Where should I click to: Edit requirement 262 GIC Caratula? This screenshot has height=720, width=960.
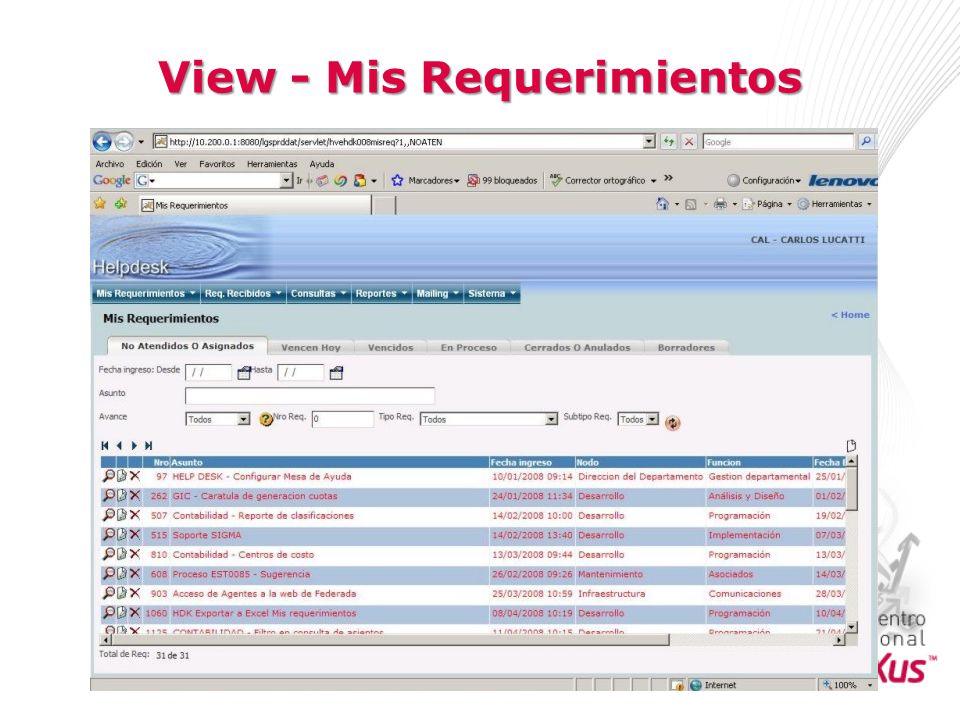tap(122, 495)
